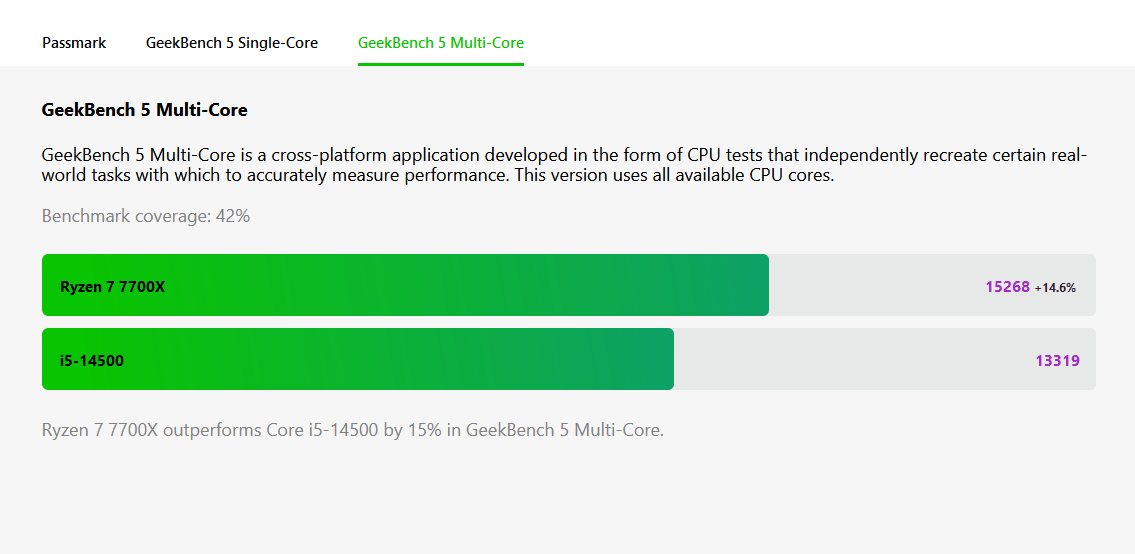
Task: Open the GeekBench 5 Single-Core tab
Action: (x=232, y=43)
